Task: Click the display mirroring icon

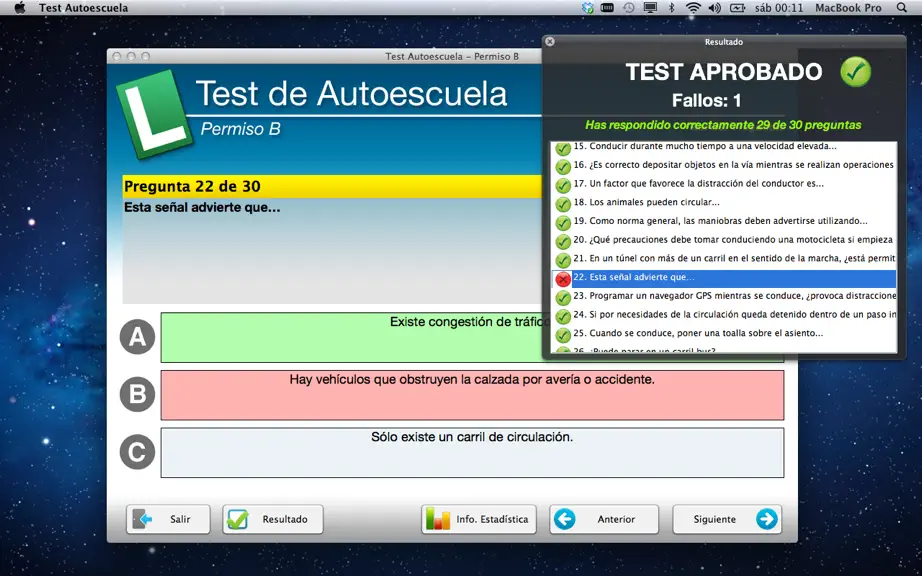Action: pyautogui.click(x=650, y=8)
